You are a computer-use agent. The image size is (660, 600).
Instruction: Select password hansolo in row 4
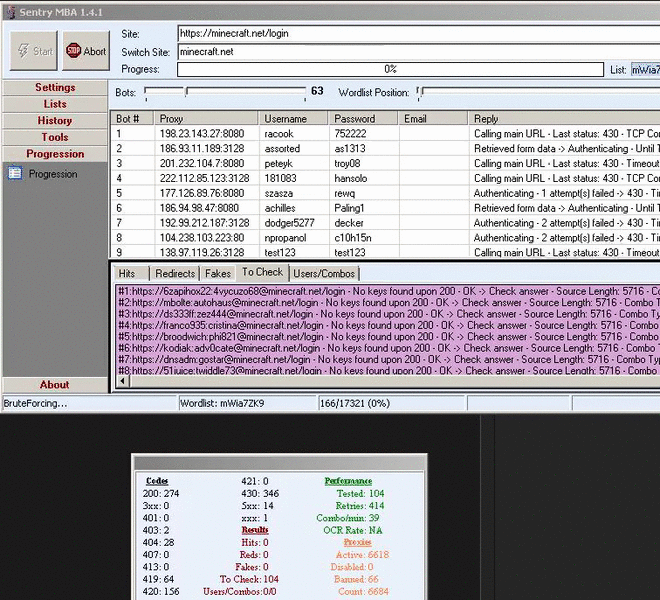click(351, 179)
